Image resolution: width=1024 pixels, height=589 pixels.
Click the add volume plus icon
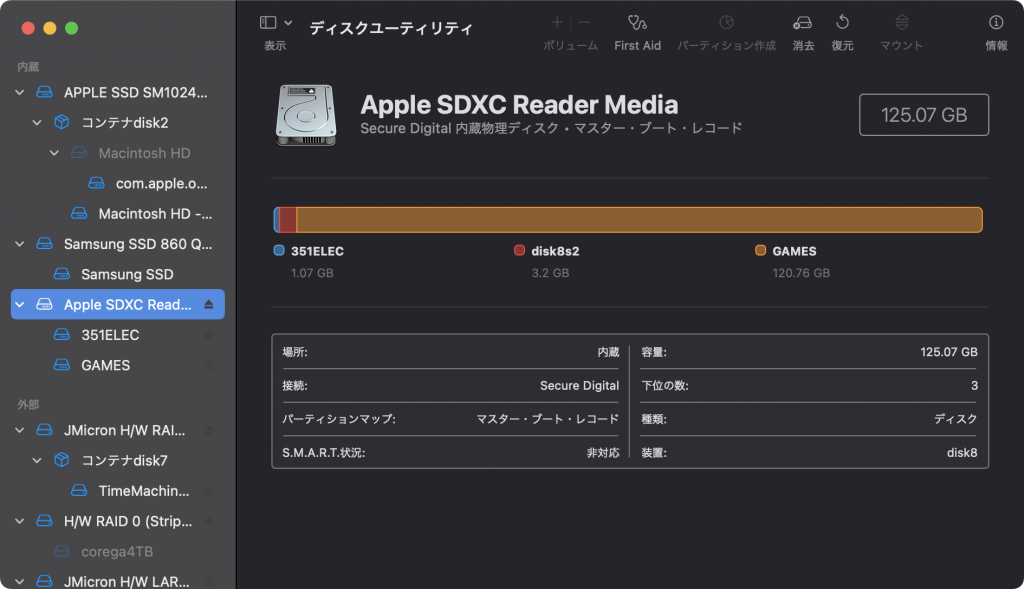click(557, 23)
